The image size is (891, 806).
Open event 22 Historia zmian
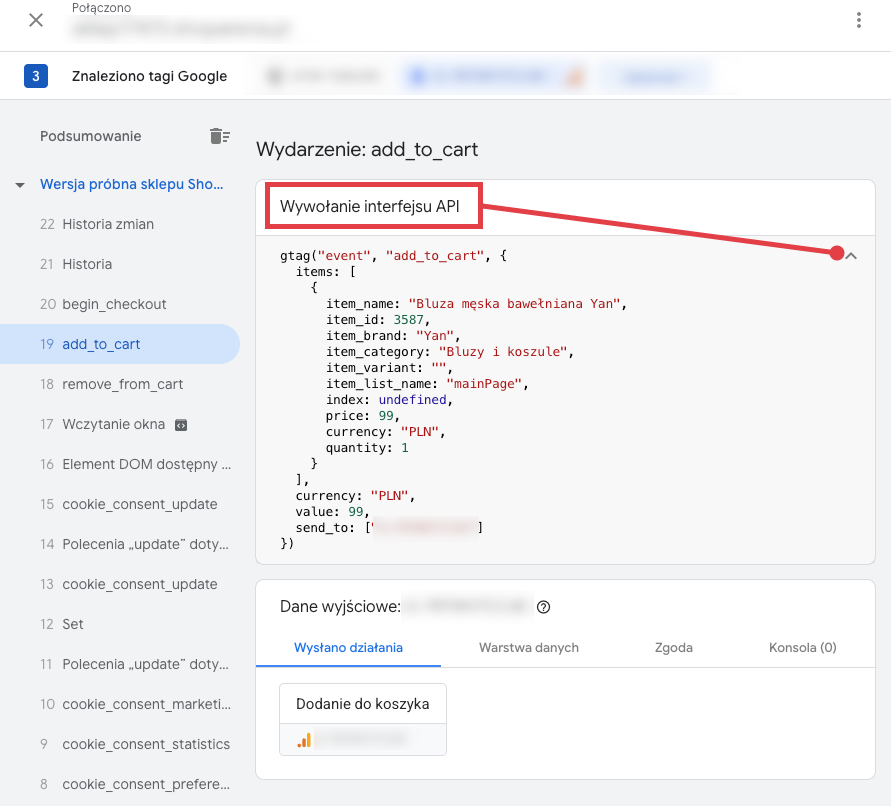tap(107, 224)
